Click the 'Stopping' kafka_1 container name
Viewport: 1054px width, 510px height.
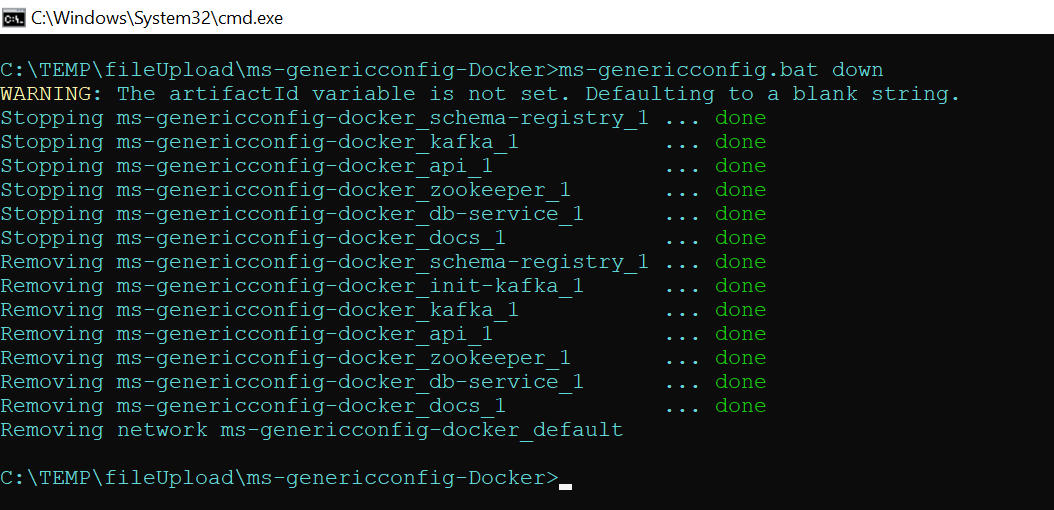coord(317,142)
